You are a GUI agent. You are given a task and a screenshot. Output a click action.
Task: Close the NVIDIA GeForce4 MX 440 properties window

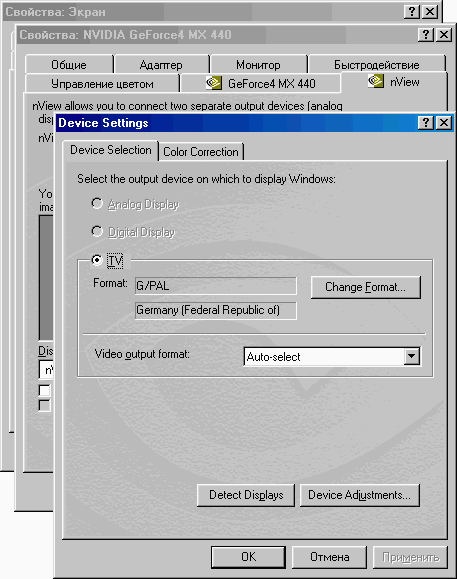pos(444,35)
